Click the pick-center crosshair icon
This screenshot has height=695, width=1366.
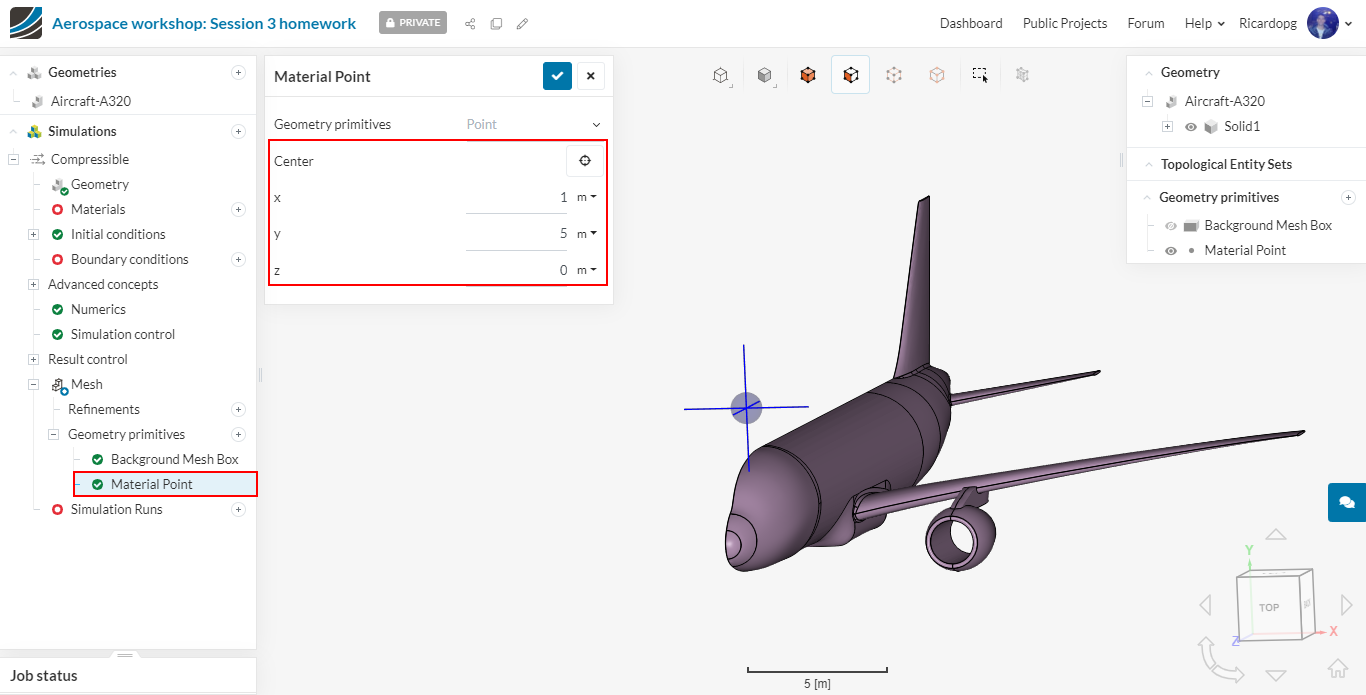(x=585, y=161)
